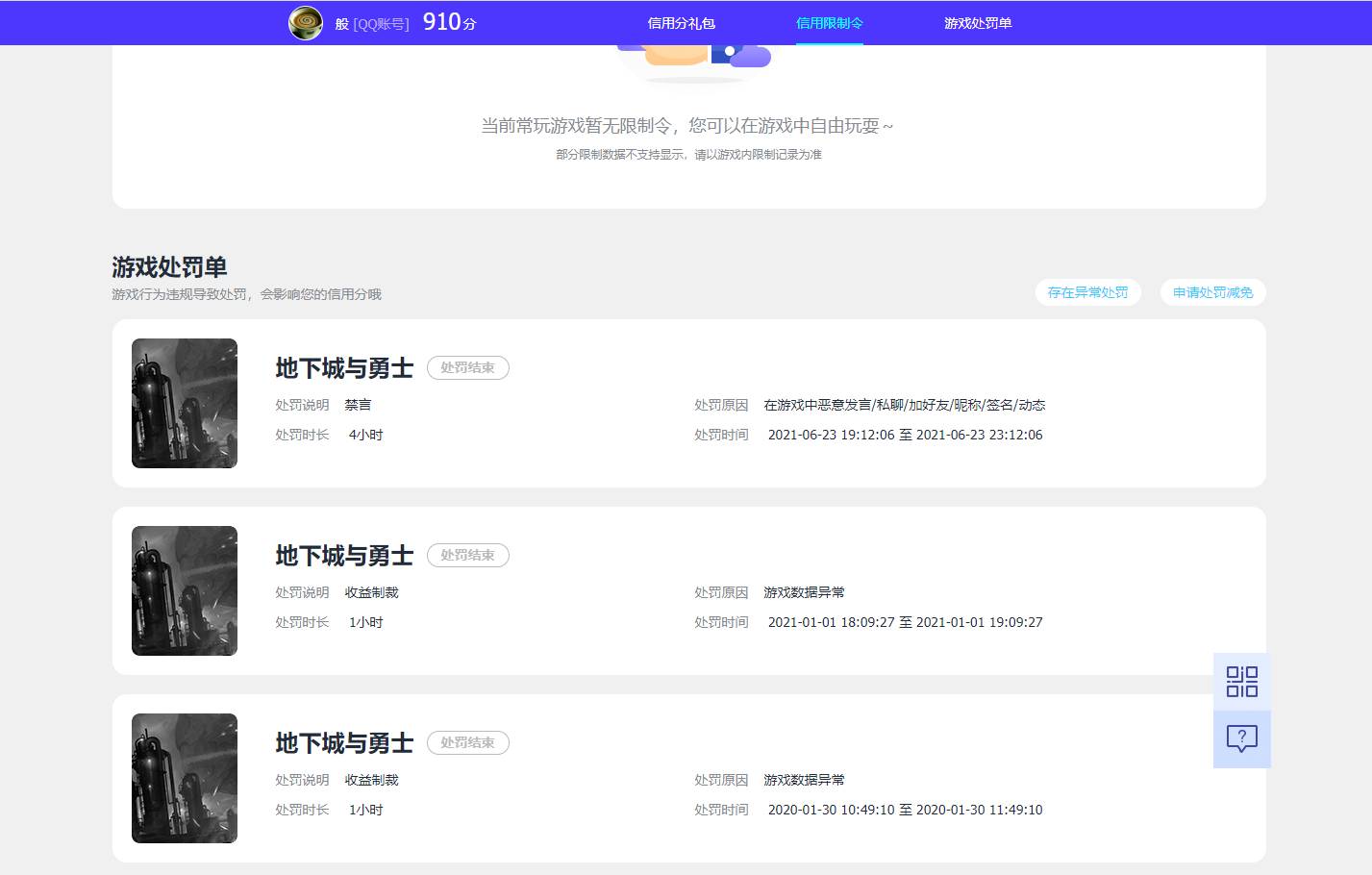Open the QR code panel
This screenshot has width=1372, height=875.
click(1242, 681)
